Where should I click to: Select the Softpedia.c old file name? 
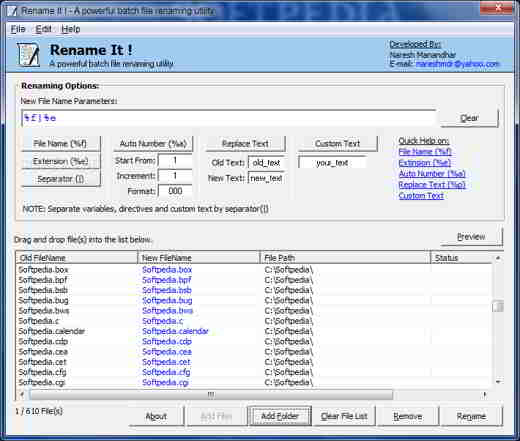[x=39, y=321]
